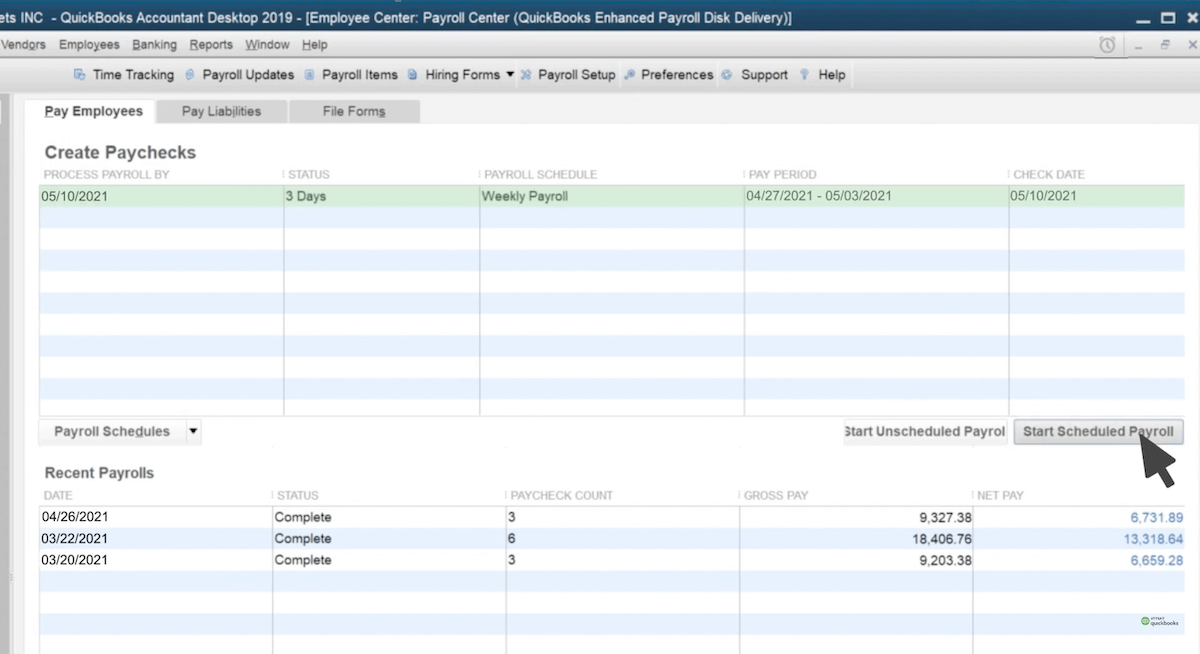Select recent payroll dated 04/26/2021
Viewport: 1200px width, 654px height.
[74, 517]
